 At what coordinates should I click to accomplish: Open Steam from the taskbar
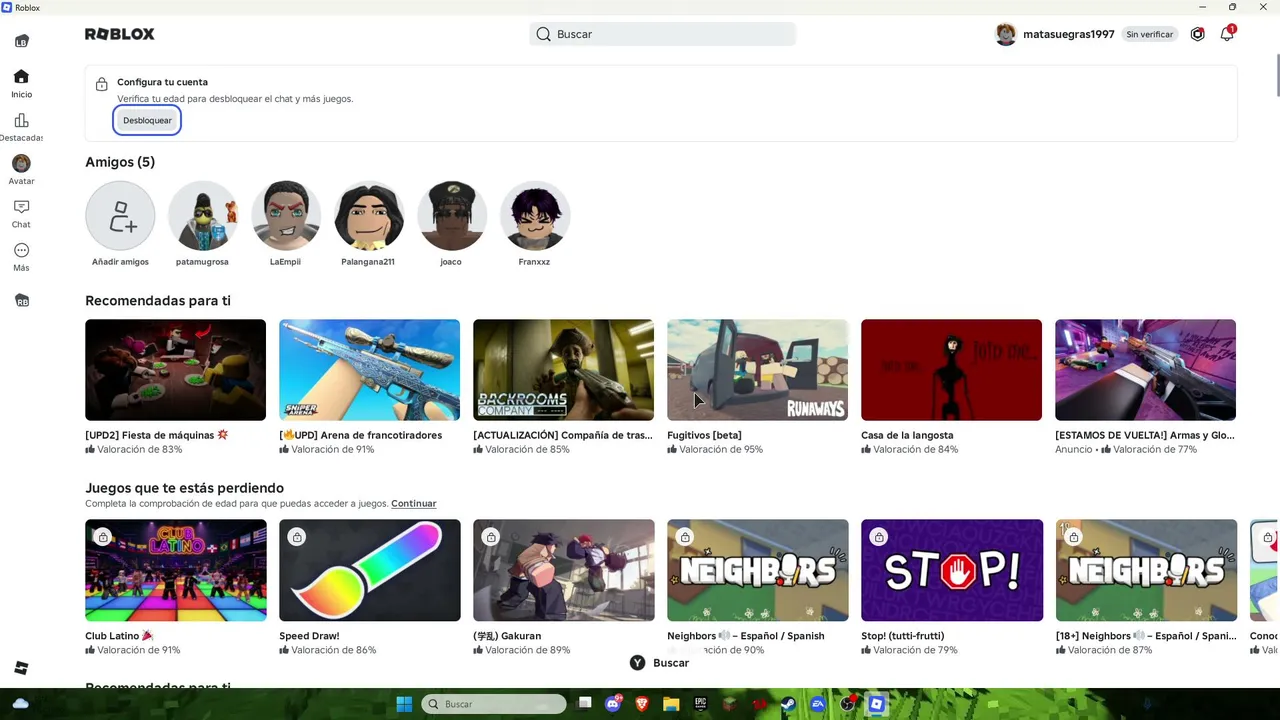pyautogui.click(x=788, y=704)
